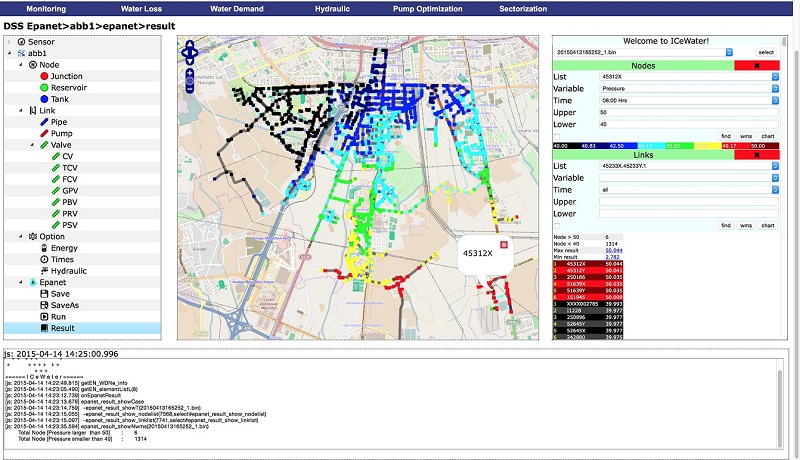Click find in Links section

(x=726, y=225)
